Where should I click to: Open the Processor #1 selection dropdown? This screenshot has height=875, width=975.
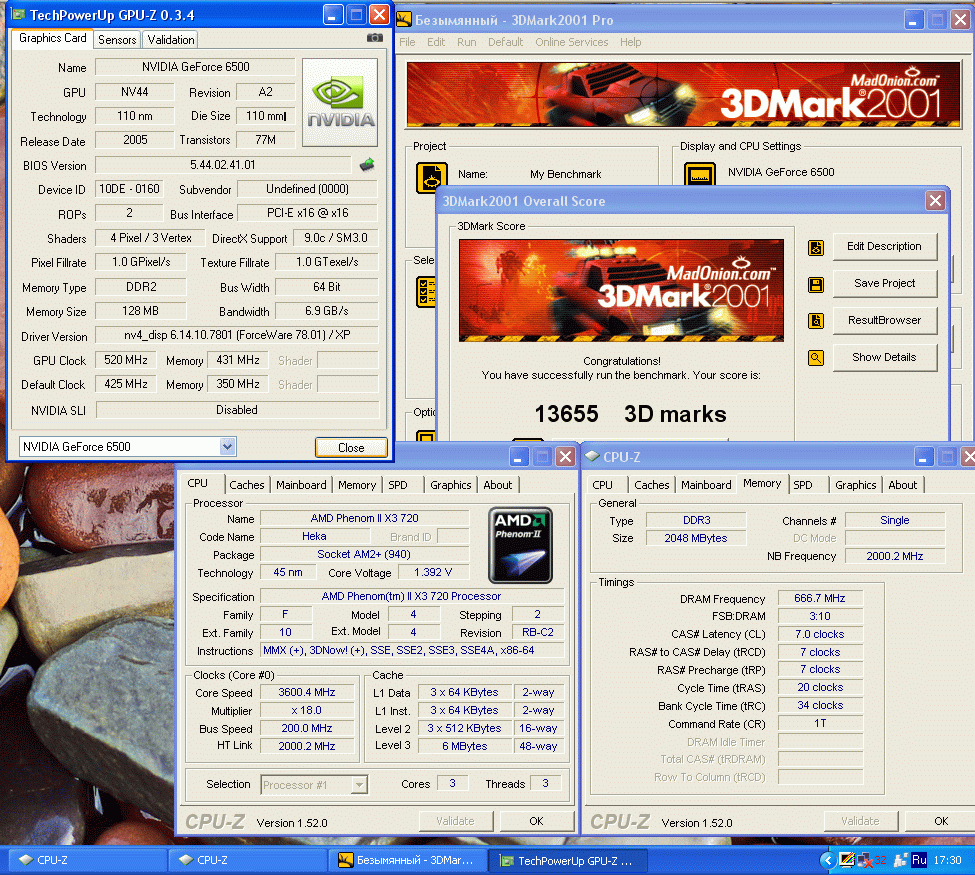[x=359, y=785]
